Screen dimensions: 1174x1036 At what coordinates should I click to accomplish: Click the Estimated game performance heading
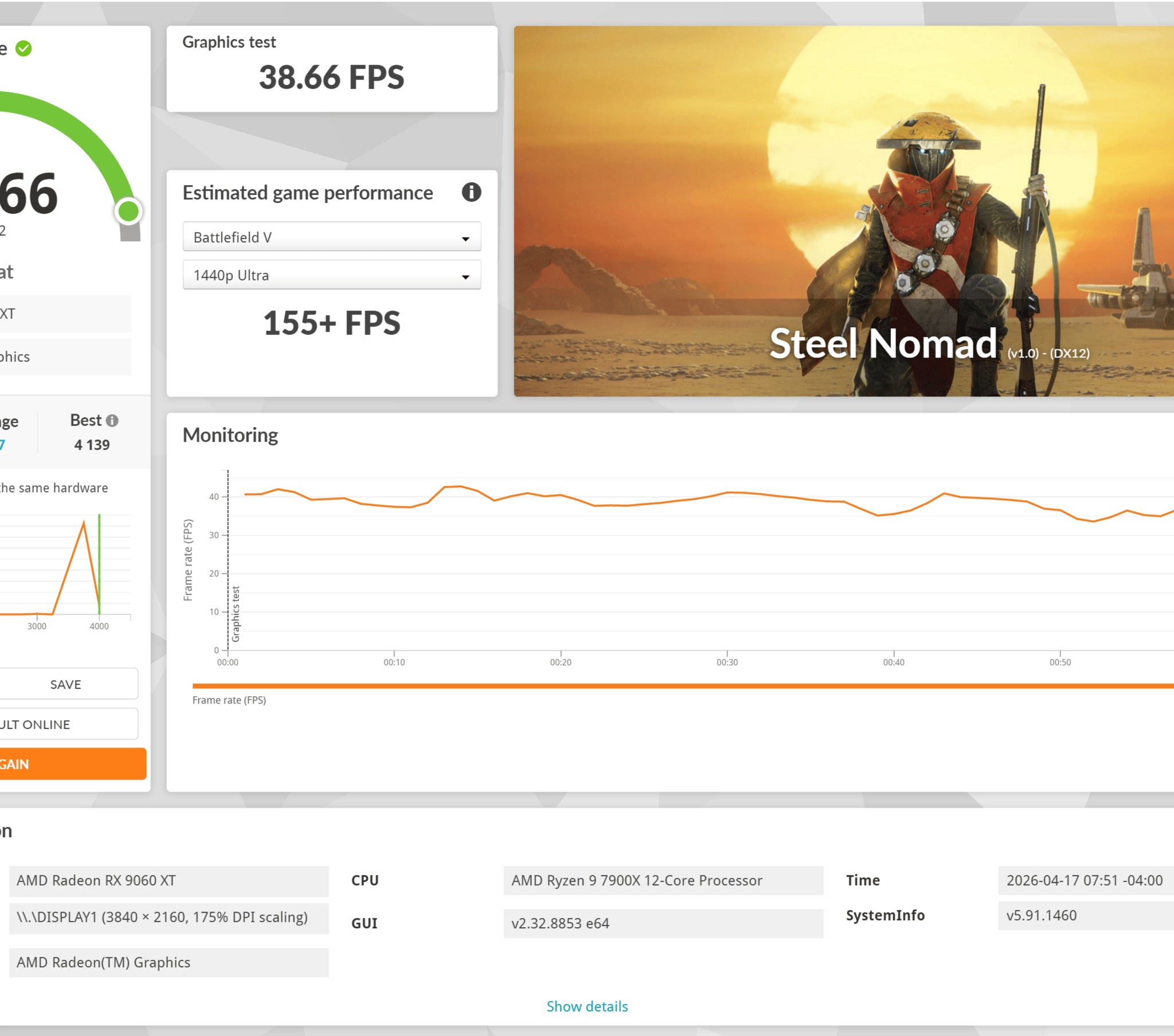308,193
